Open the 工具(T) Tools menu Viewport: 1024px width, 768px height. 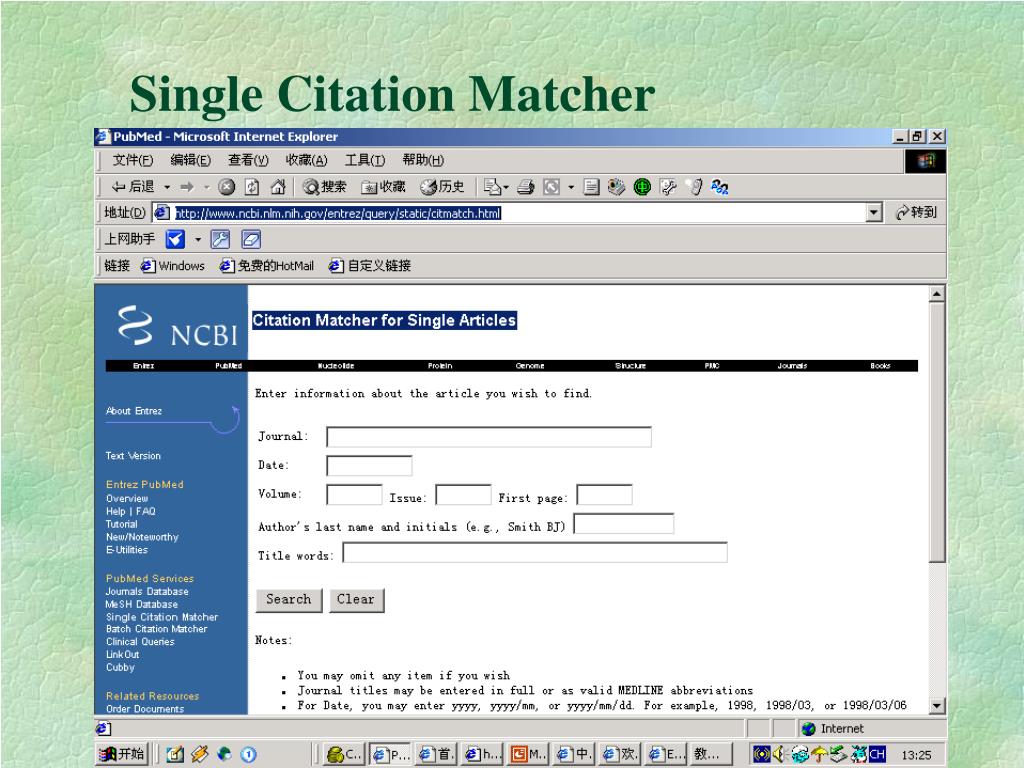365,160
